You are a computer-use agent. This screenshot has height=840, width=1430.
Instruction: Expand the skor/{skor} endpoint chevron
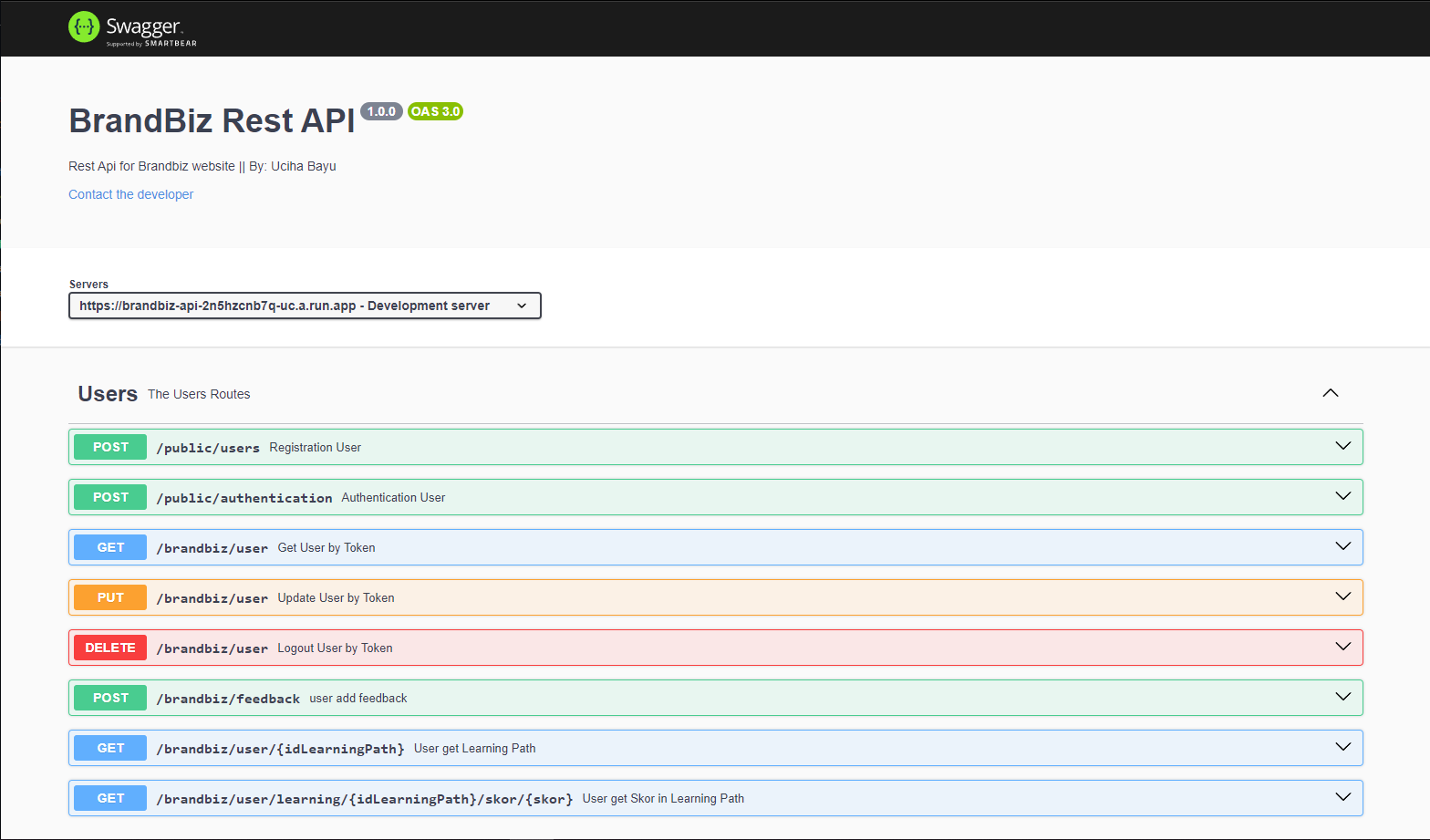point(1342,797)
